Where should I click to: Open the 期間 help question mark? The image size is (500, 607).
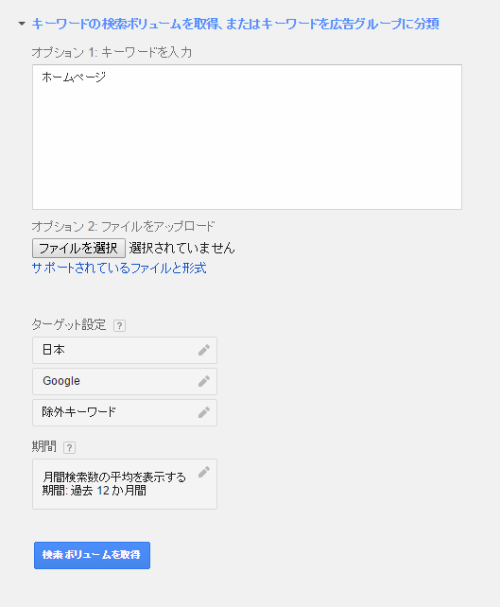click(x=69, y=448)
